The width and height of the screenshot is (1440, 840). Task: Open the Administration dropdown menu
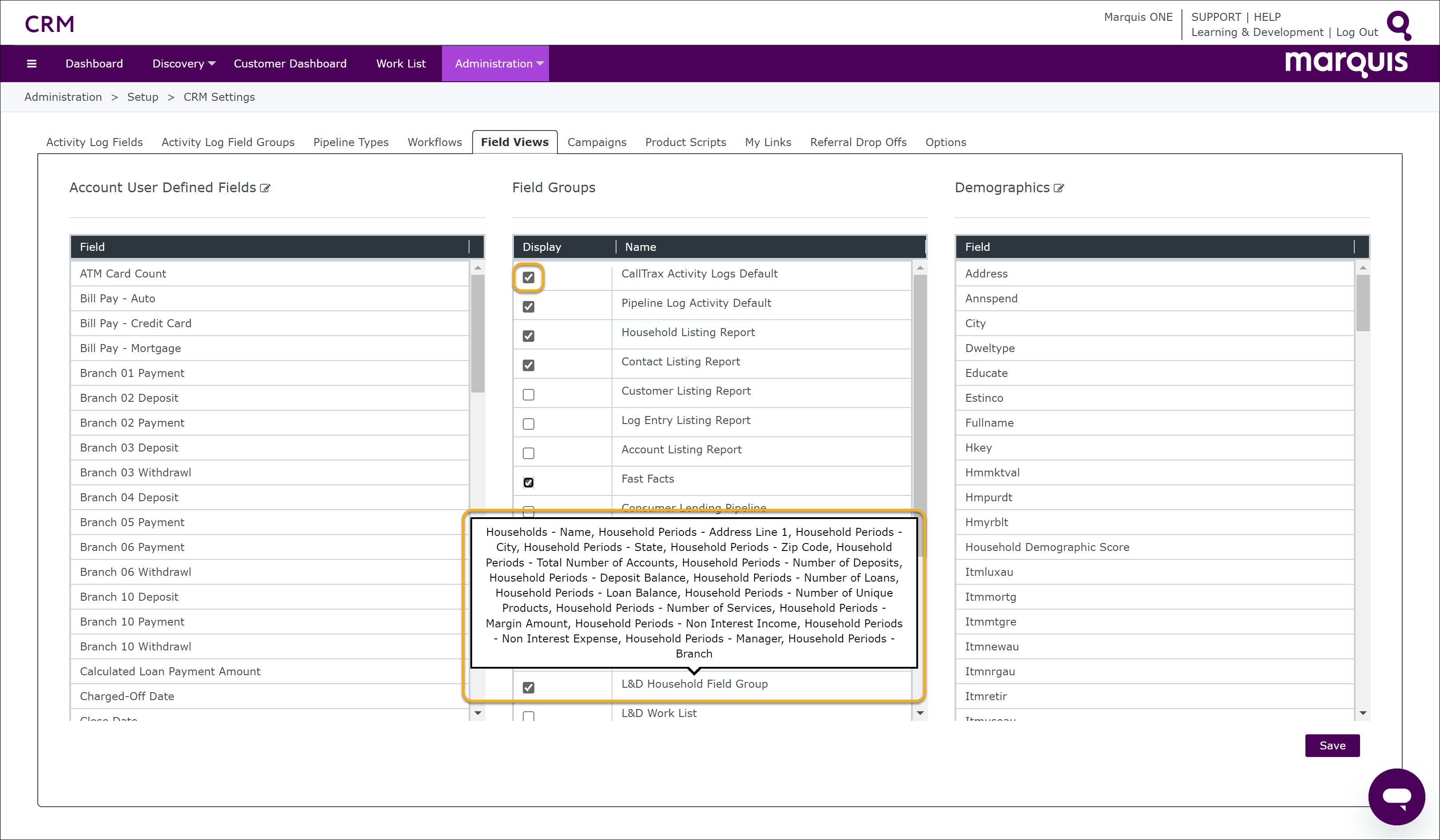tap(495, 63)
